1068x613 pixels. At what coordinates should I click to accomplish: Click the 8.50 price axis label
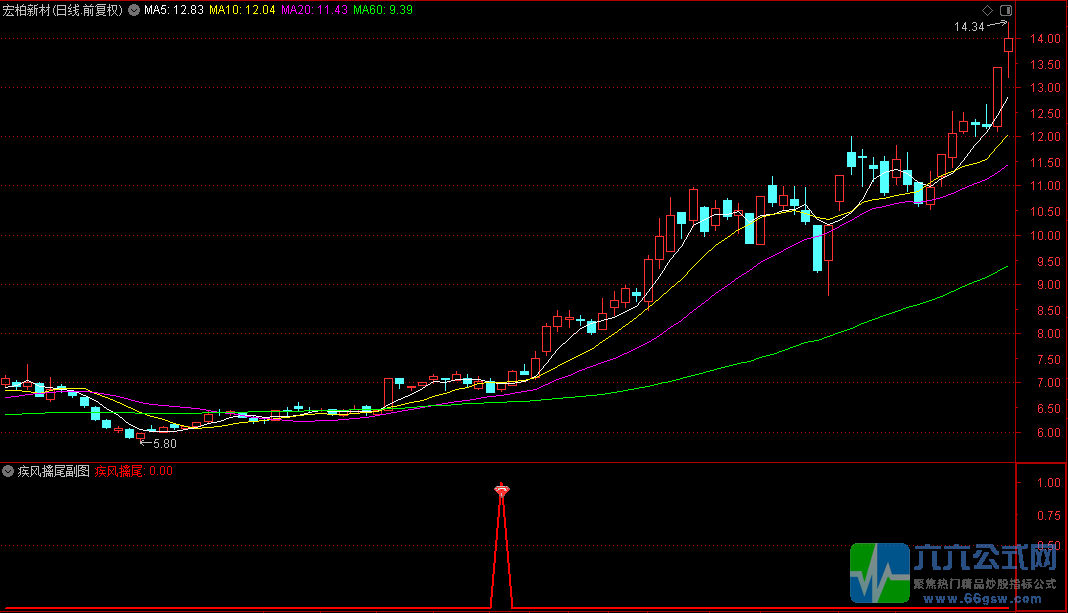point(1049,311)
